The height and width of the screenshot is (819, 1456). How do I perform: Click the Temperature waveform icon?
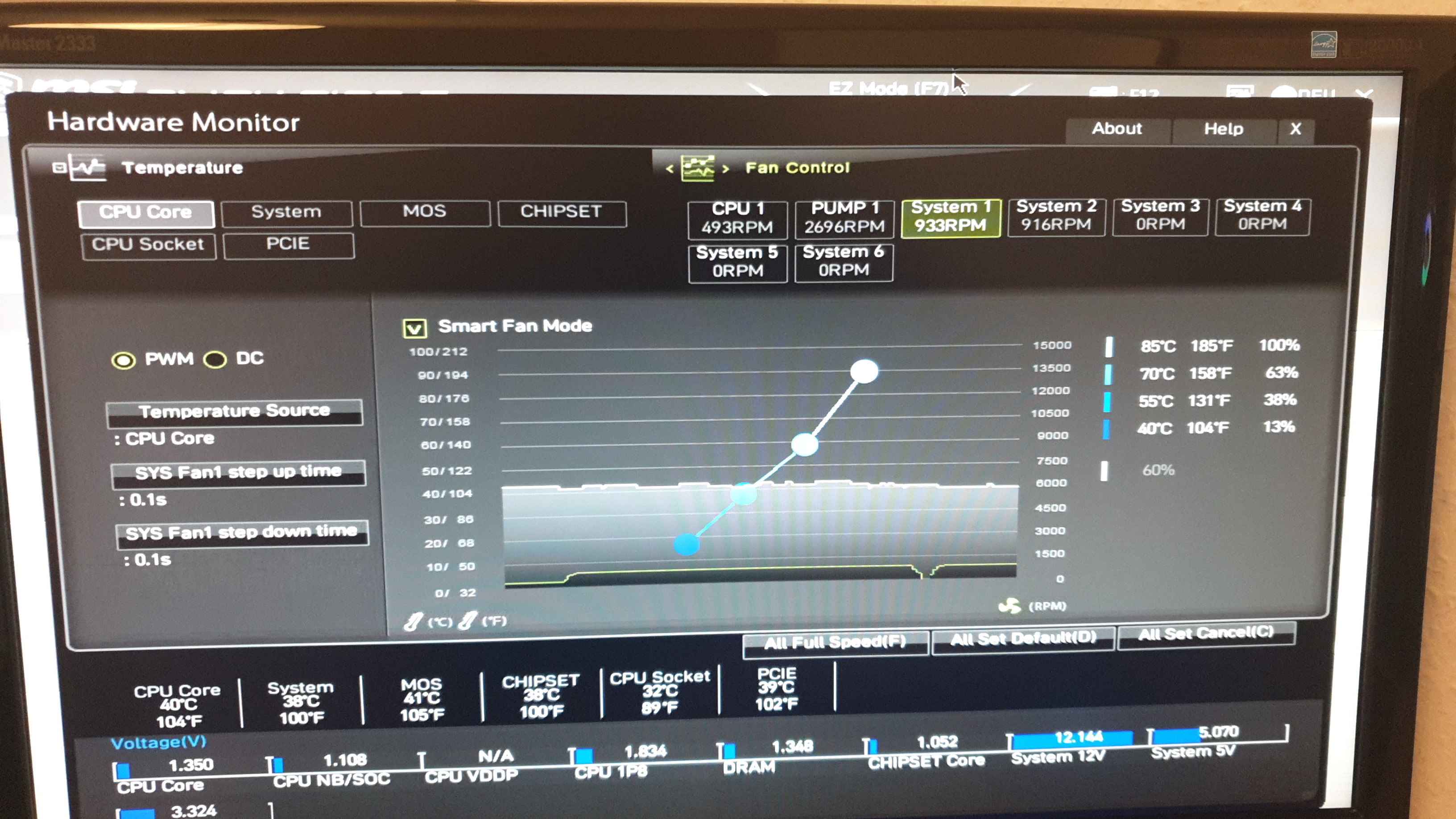(x=87, y=167)
